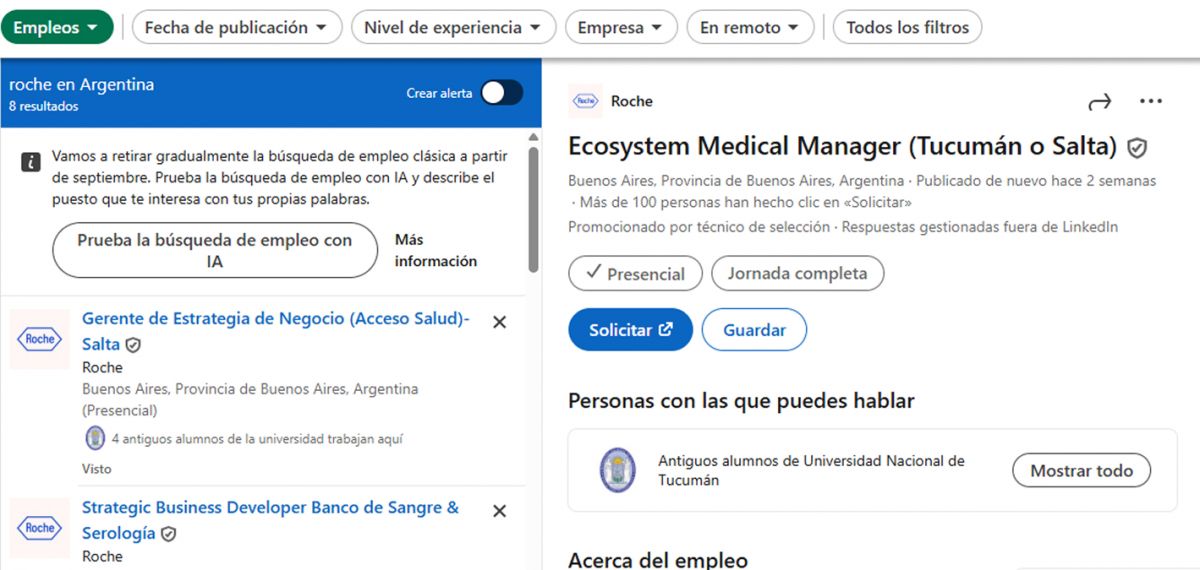The height and width of the screenshot is (570, 1200).
Task: Click Prueba la búsqueda de empleo con IA
Action: coord(215,250)
